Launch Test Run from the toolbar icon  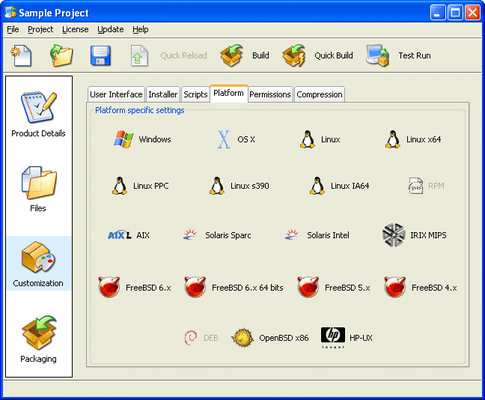click(378, 56)
